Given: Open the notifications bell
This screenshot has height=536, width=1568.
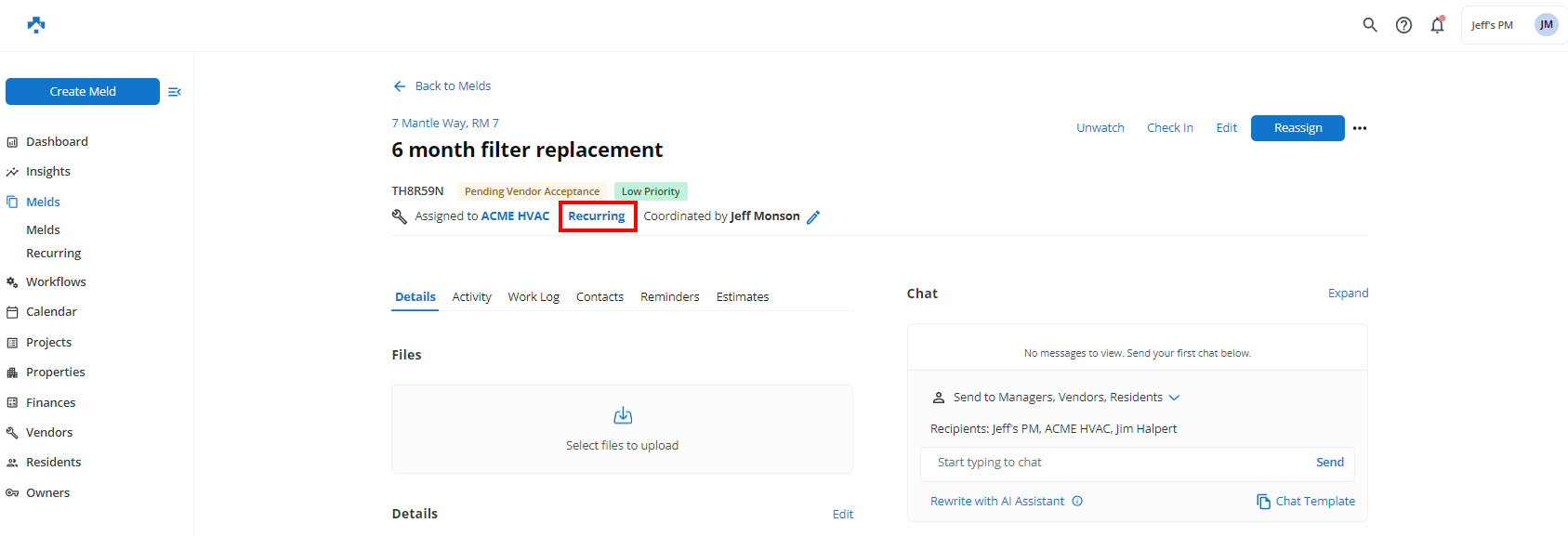Looking at the screenshot, I should pyautogui.click(x=1437, y=25).
